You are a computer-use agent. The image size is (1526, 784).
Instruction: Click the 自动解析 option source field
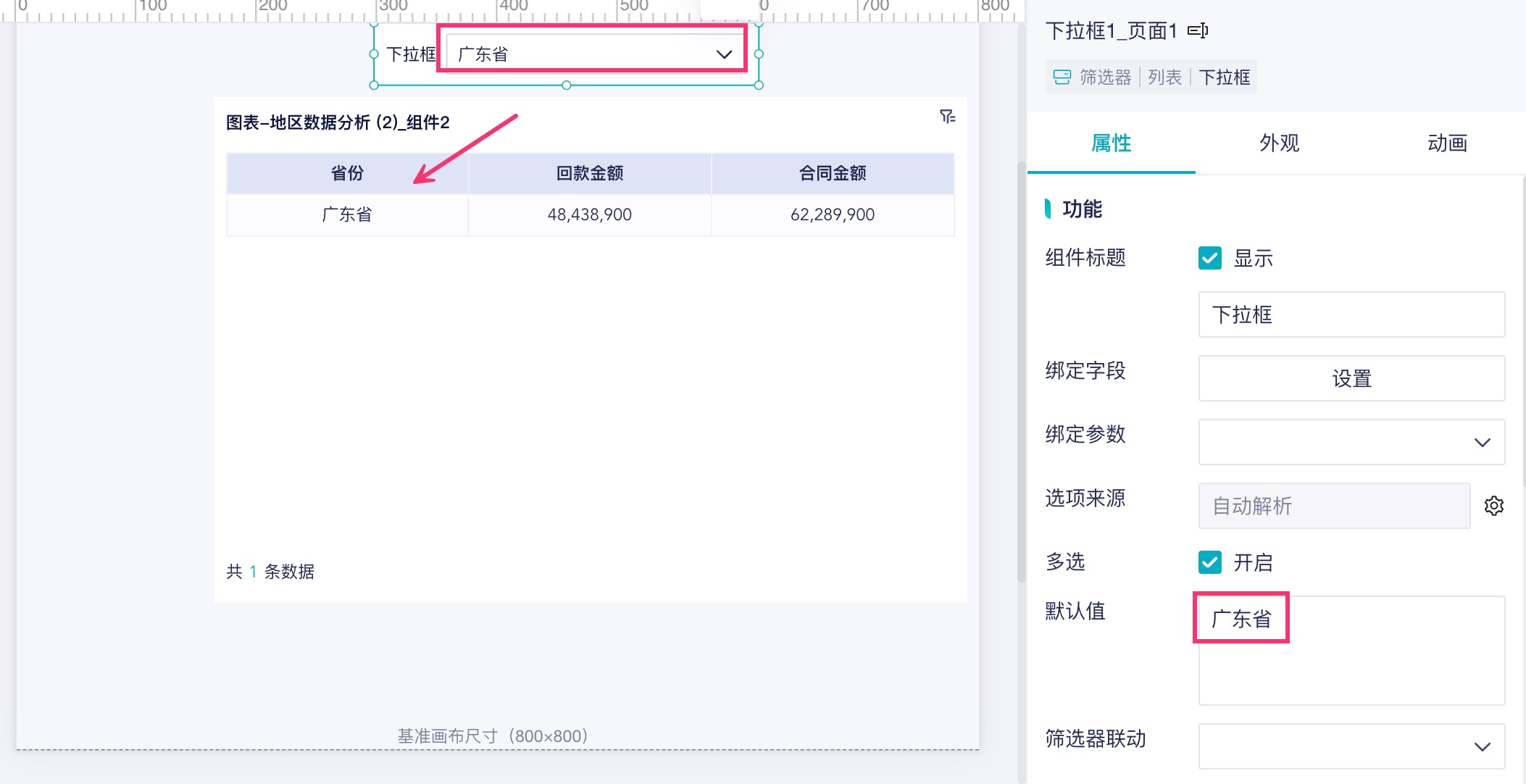click(x=1333, y=506)
